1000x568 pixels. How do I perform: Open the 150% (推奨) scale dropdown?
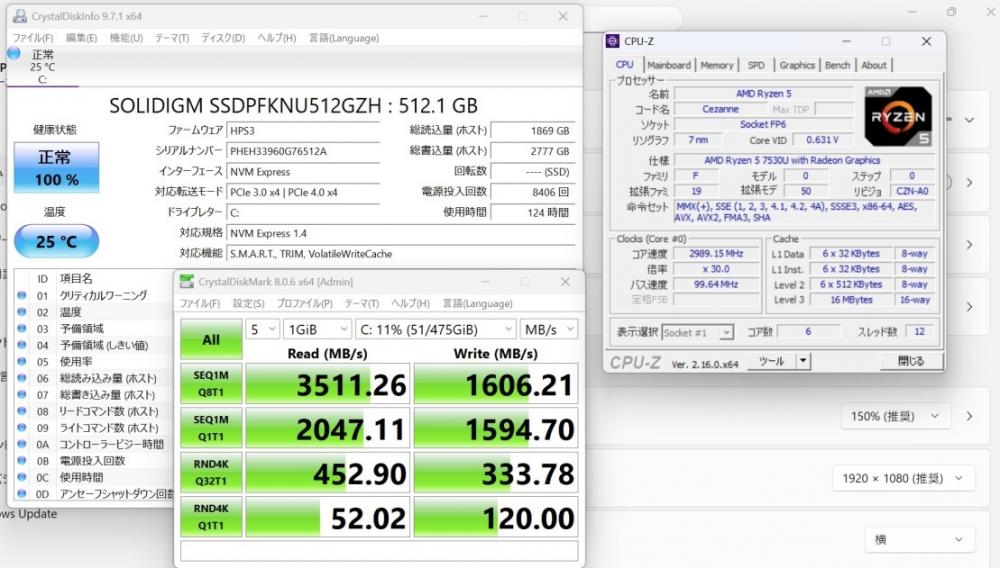[x=894, y=416]
